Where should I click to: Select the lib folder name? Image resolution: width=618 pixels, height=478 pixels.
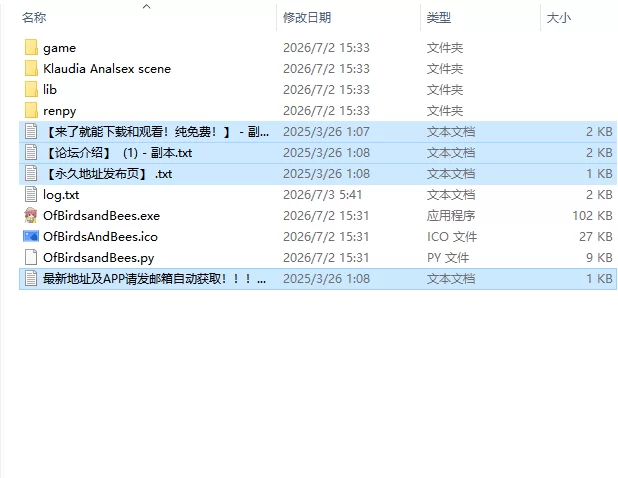tap(50, 89)
